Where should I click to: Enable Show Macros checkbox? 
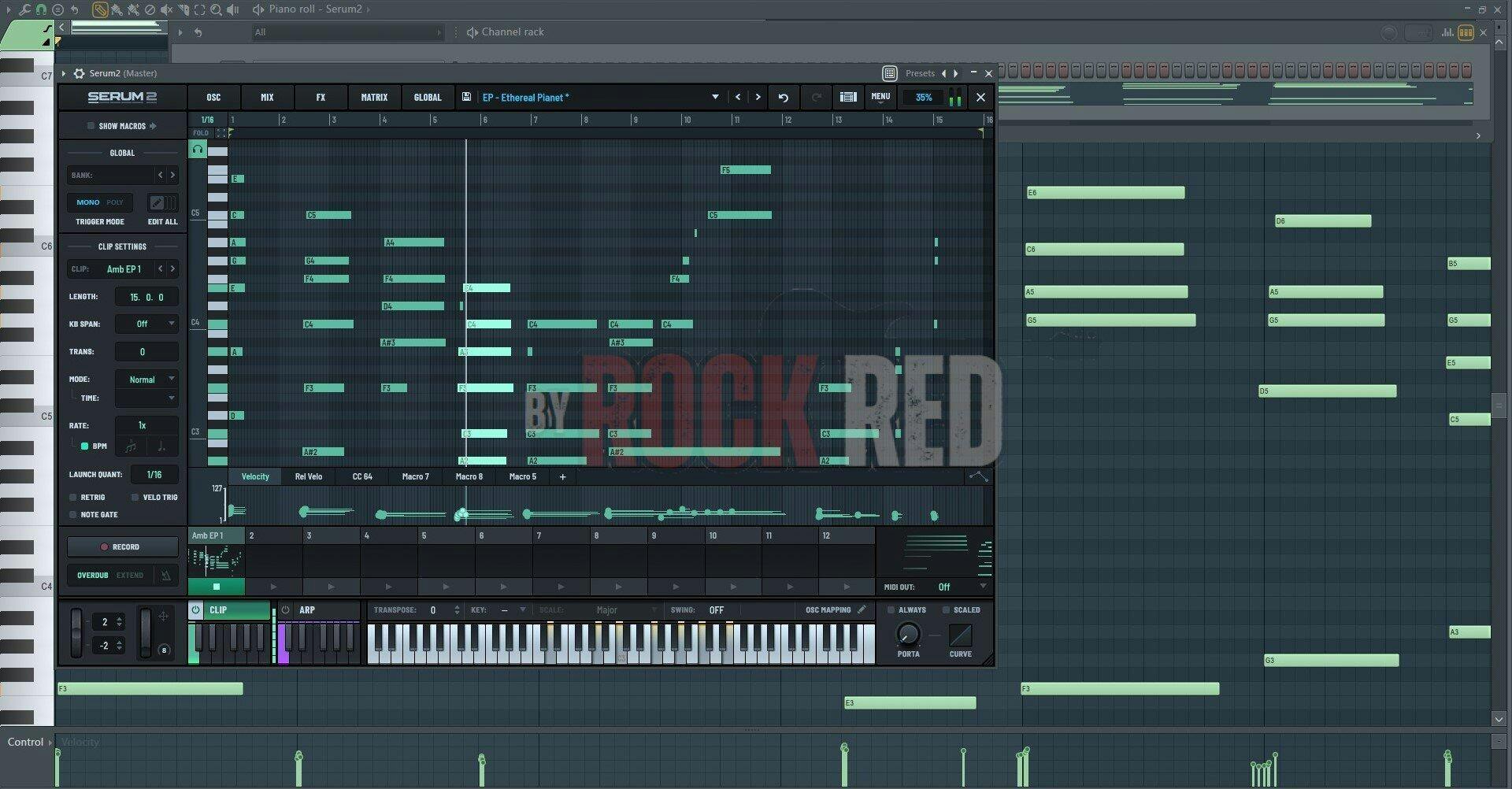91,126
